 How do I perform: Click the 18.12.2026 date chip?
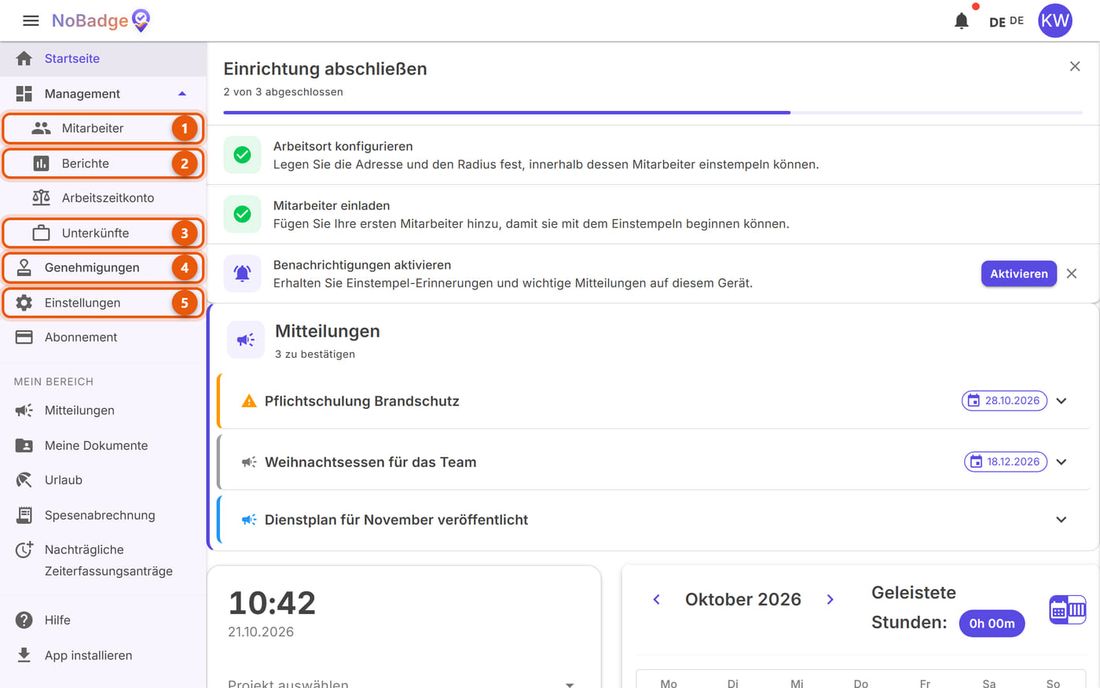click(x=1005, y=461)
